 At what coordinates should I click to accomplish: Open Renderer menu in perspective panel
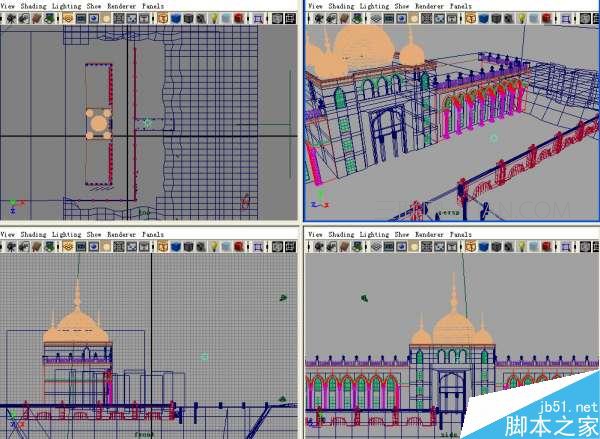(x=429, y=6)
